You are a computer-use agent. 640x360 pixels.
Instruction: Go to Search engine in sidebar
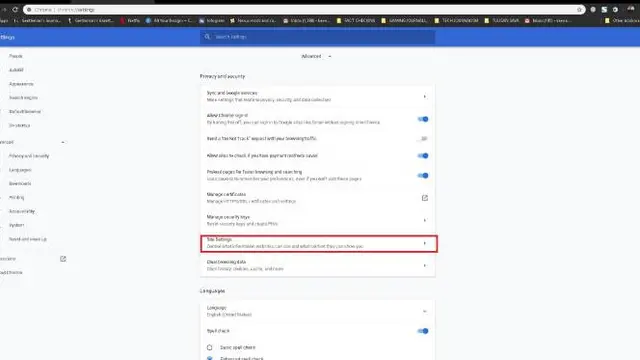point(23,98)
